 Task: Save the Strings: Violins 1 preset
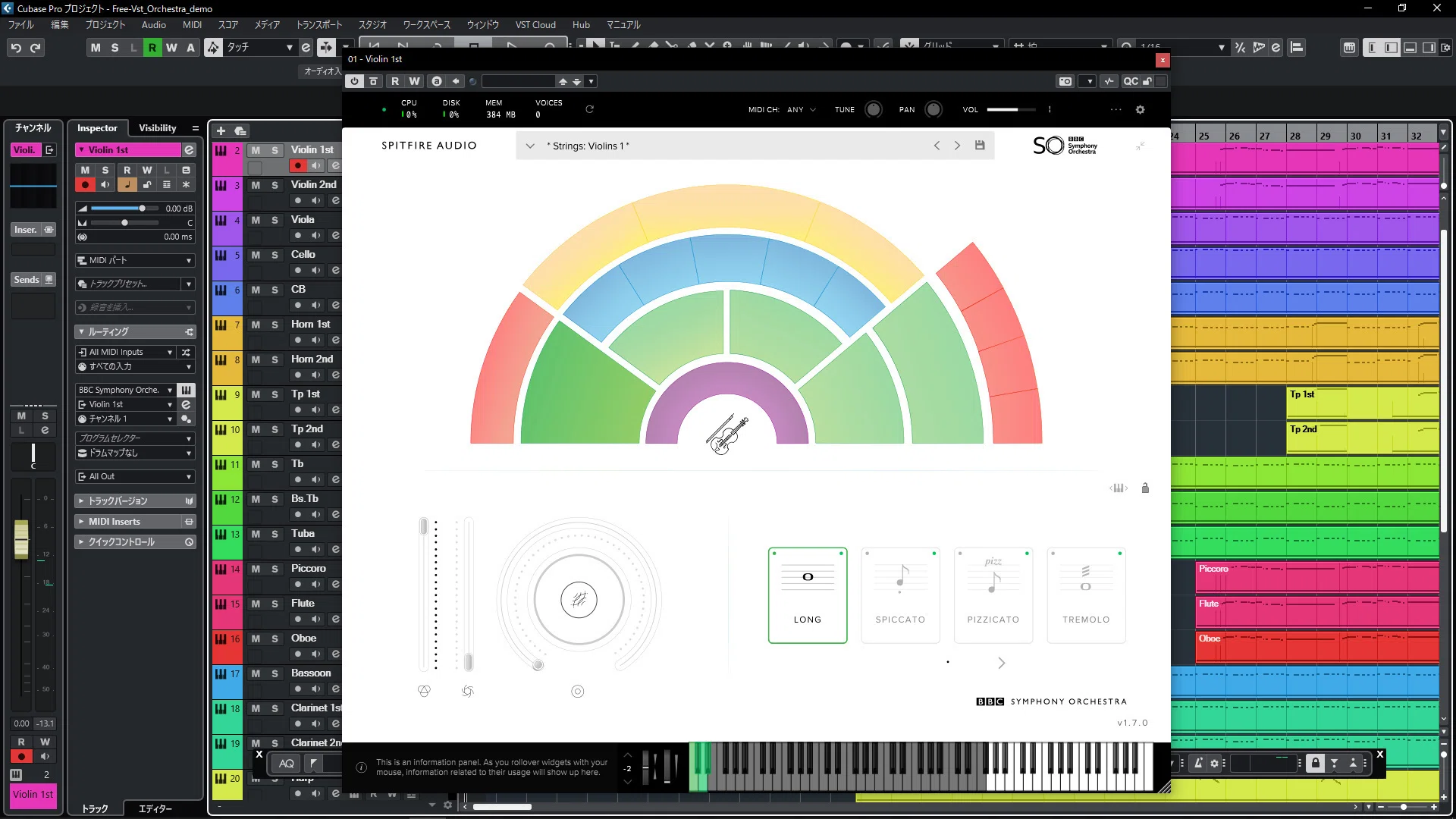point(980,146)
